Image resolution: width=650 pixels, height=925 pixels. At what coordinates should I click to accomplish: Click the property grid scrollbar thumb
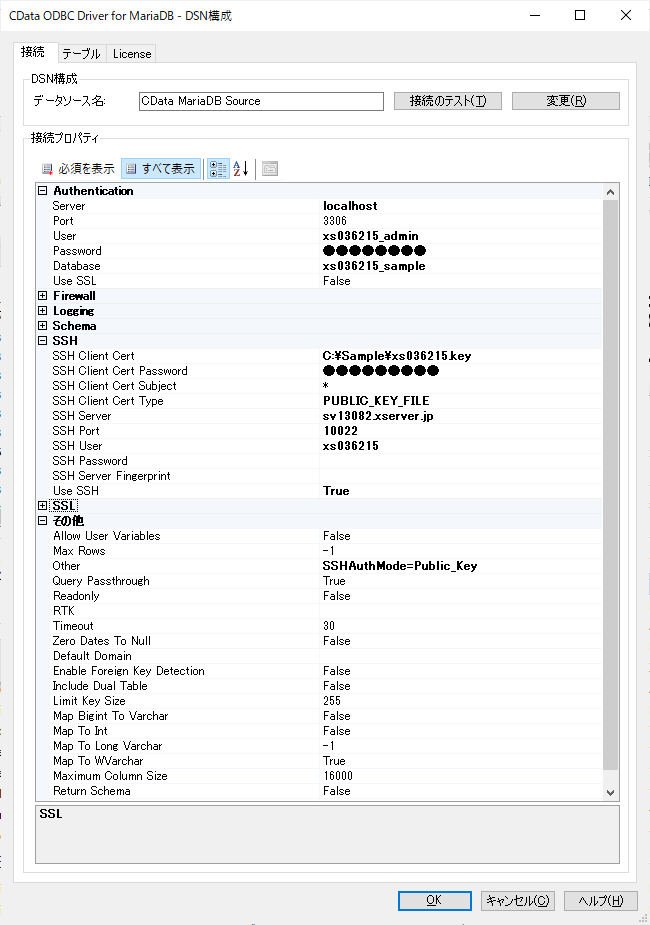coord(610,484)
